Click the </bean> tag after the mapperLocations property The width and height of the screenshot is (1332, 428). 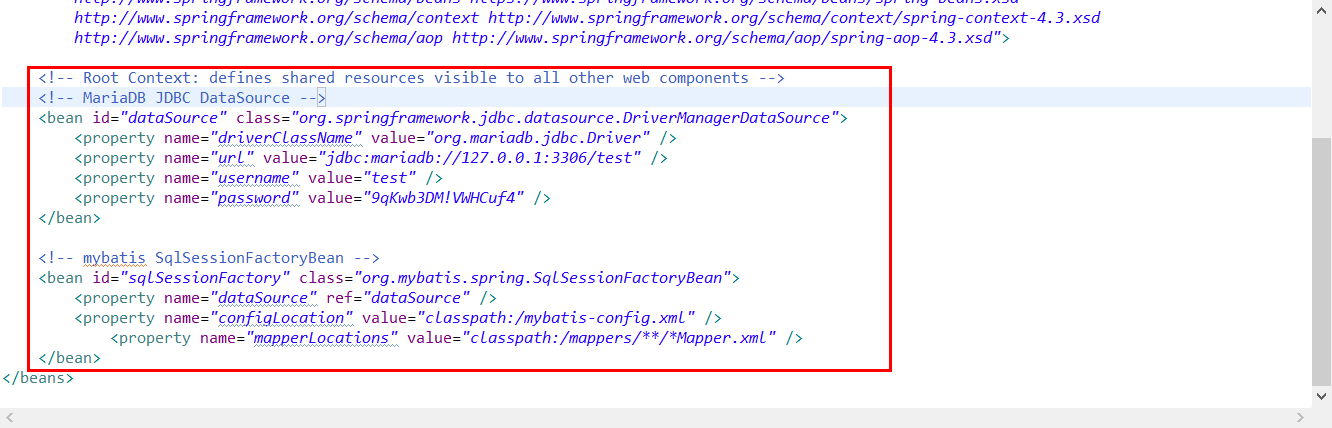69,358
